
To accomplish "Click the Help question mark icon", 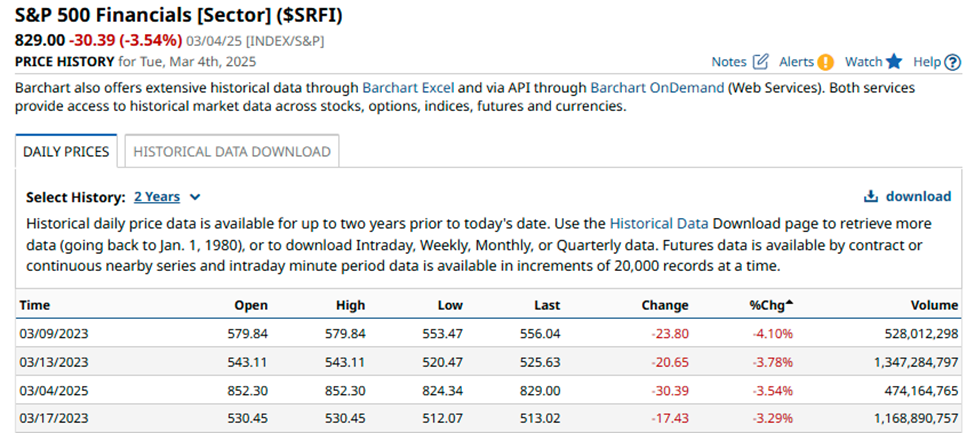I will (x=952, y=62).
